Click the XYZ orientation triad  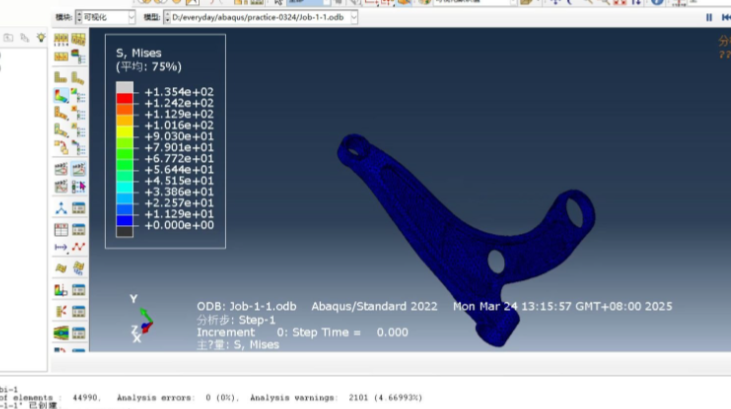point(141,322)
